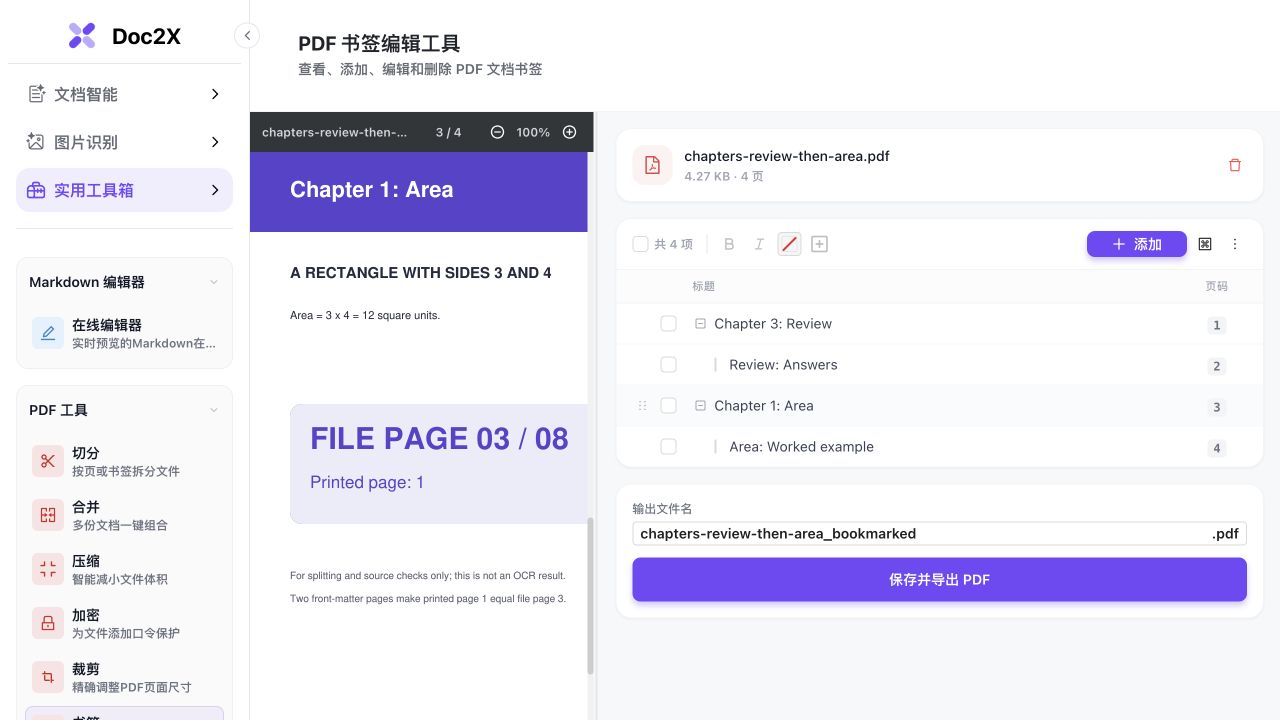Expand the 实用工具箱 chevron
Image resolution: width=1280 pixels, height=720 pixels.
[x=215, y=190]
